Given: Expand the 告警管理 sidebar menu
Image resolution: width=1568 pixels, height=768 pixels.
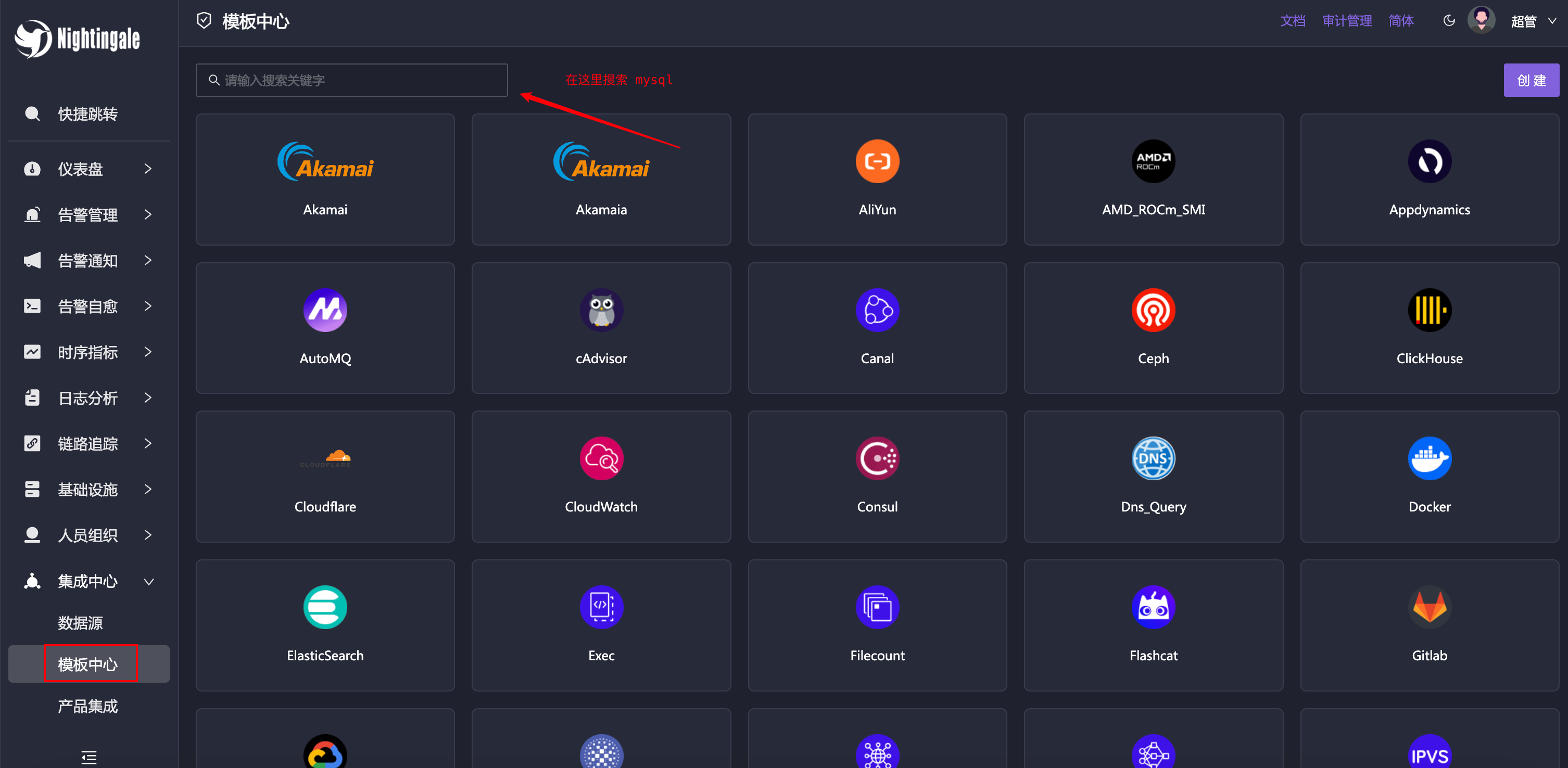Looking at the screenshot, I should point(88,214).
